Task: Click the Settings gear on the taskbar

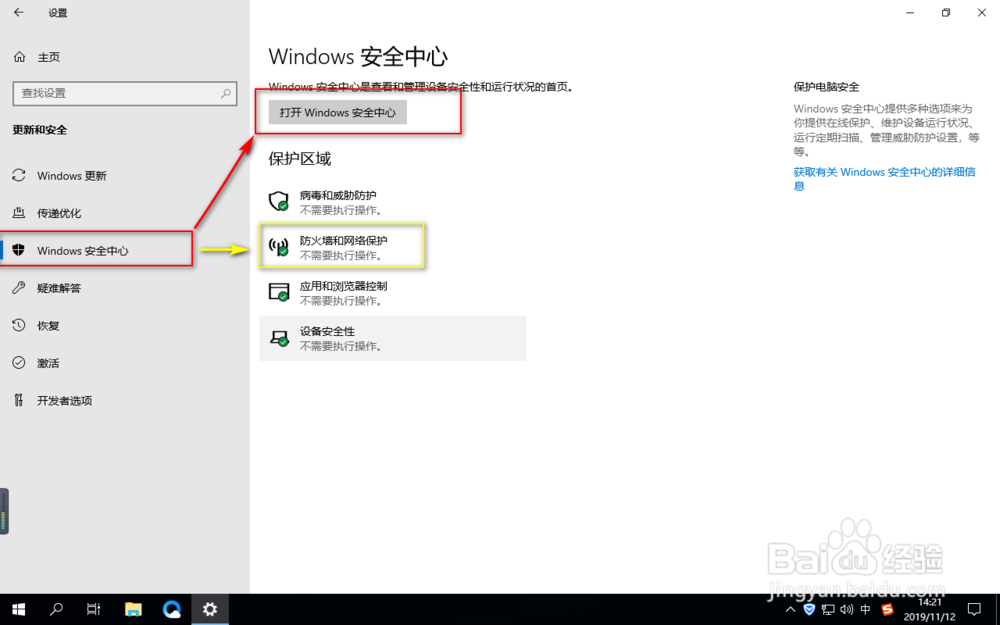Action: [x=209, y=609]
